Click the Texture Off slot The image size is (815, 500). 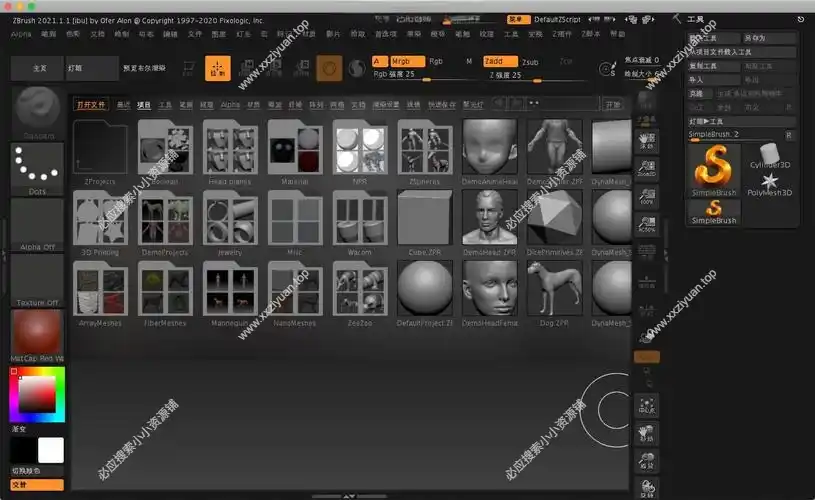pyautogui.click(x=36, y=278)
